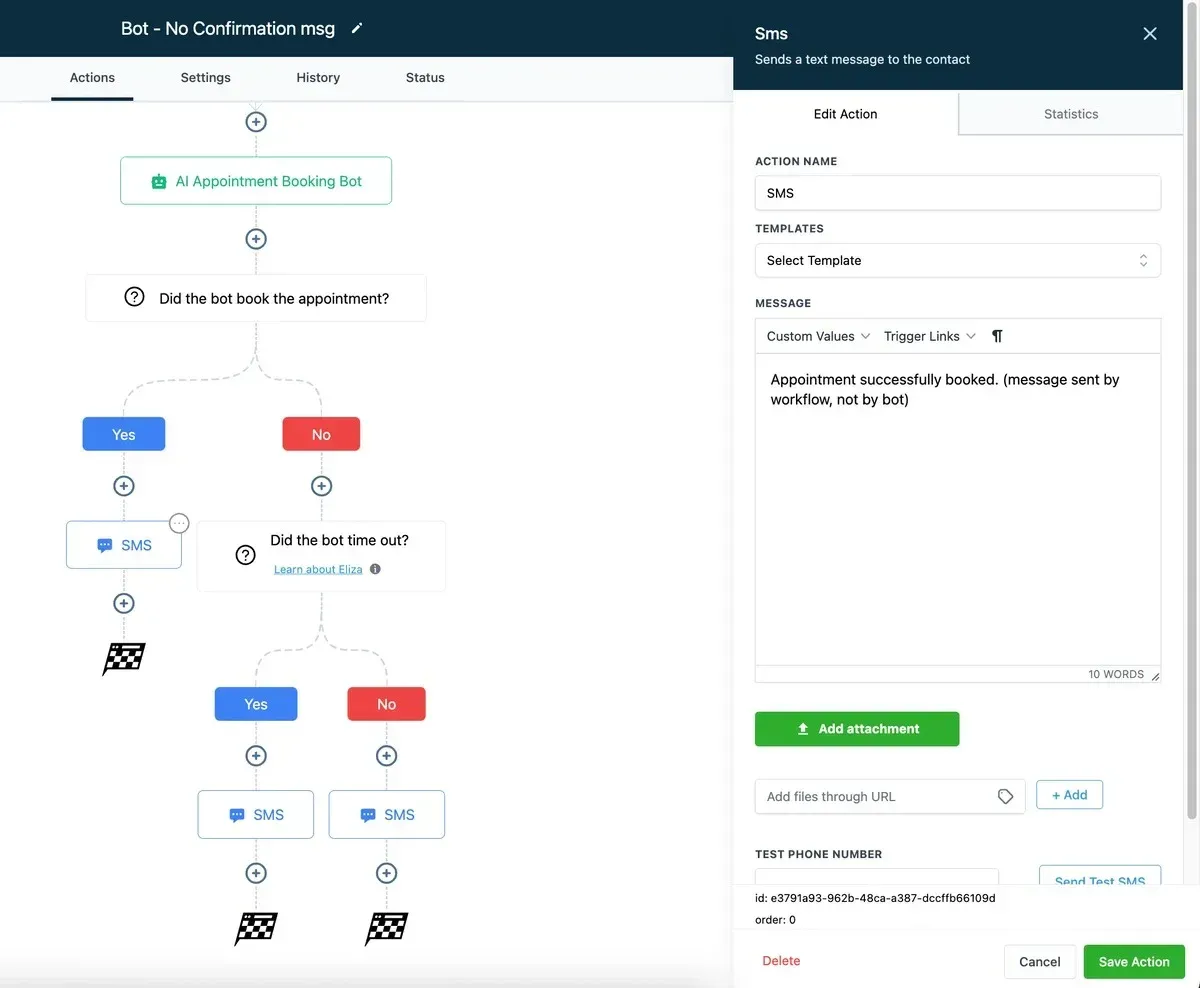1200x988 pixels.
Task: Click the tag icon in the URL field
Action: 1005,797
